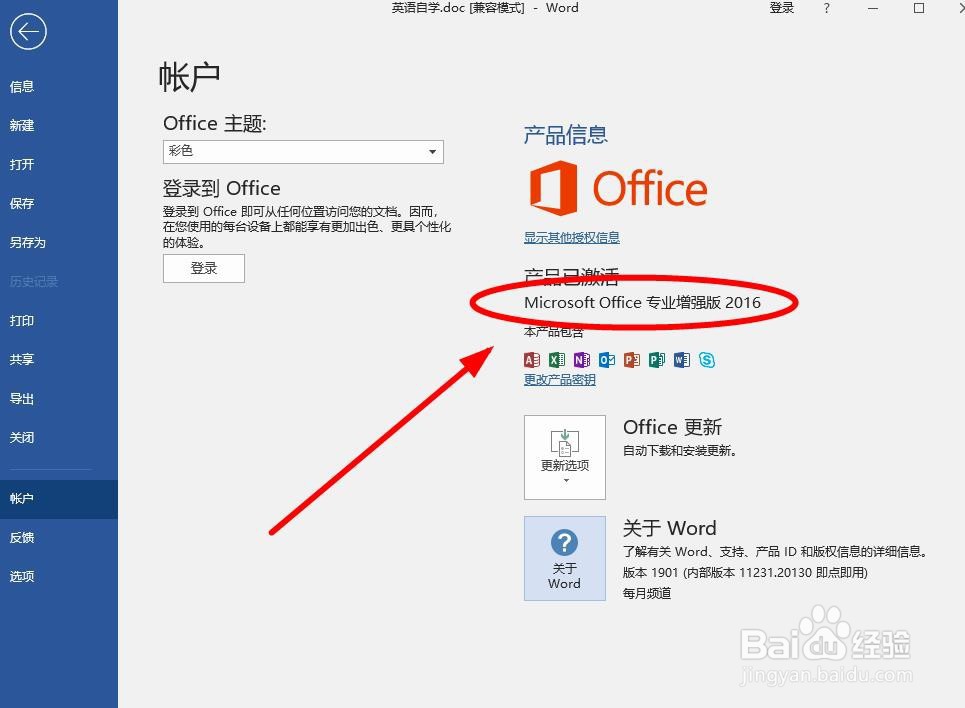
Task: Click the Excel app icon
Action: pos(557,360)
